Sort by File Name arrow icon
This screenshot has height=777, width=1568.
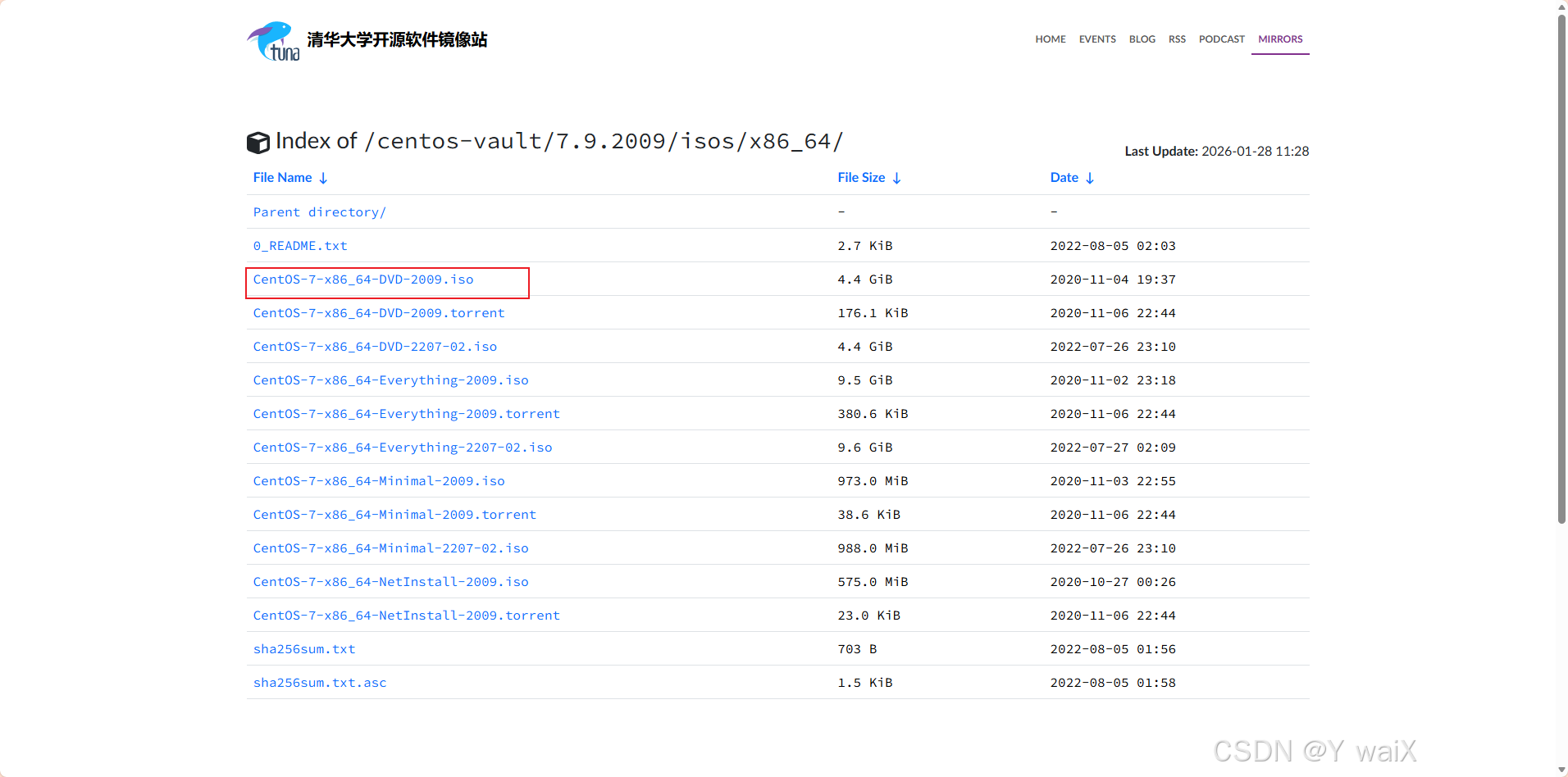click(x=323, y=178)
